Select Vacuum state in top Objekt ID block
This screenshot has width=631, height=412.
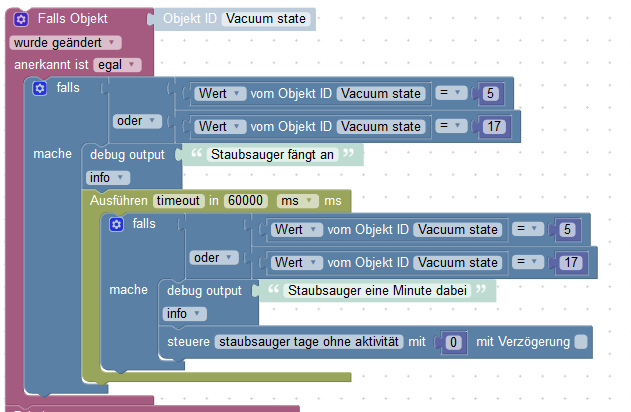click(x=266, y=19)
